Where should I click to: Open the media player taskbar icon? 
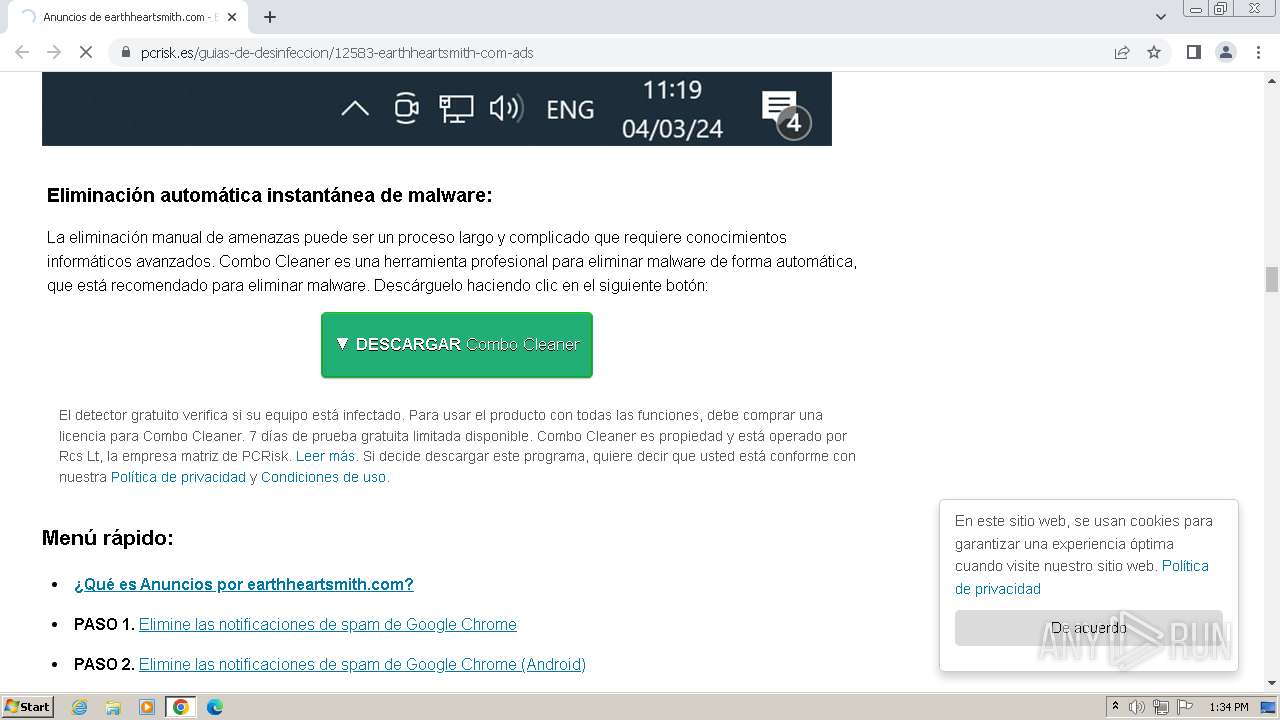click(x=147, y=707)
